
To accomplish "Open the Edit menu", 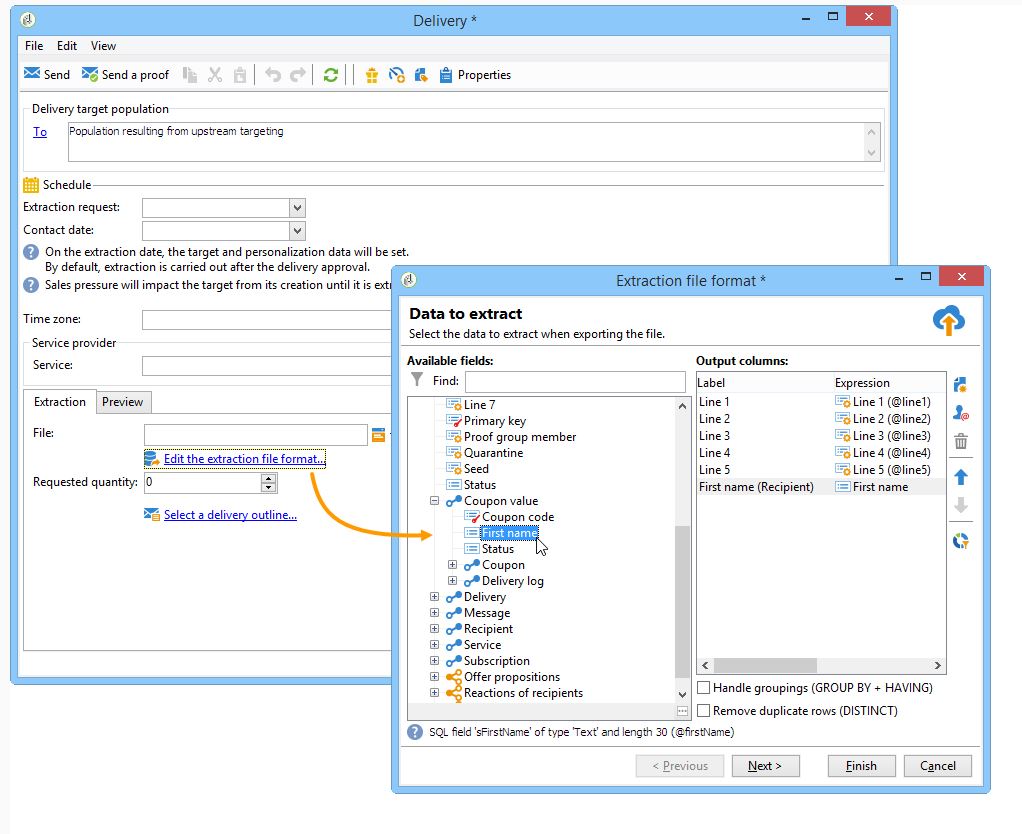I will pos(67,46).
